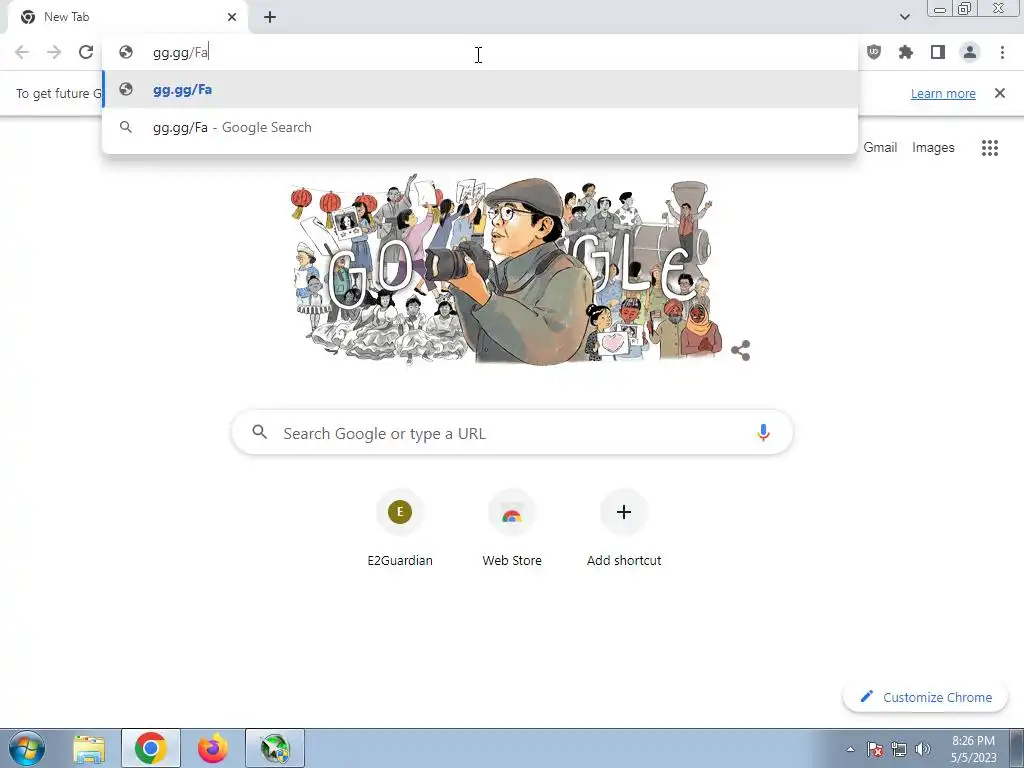Launch Firefox from the taskbar
This screenshot has height=768, width=1024.
(x=212, y=748)
